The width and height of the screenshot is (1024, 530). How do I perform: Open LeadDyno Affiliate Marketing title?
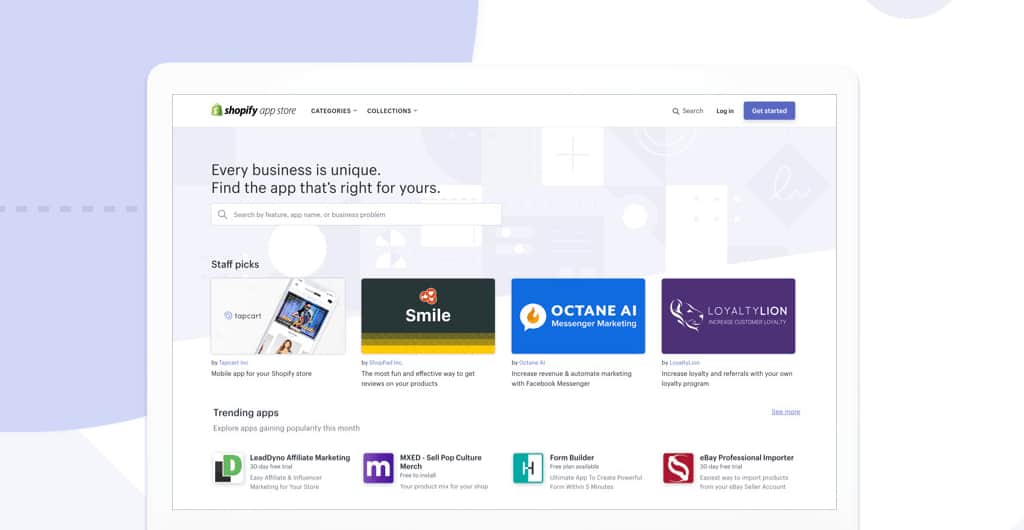pos(300,458)
